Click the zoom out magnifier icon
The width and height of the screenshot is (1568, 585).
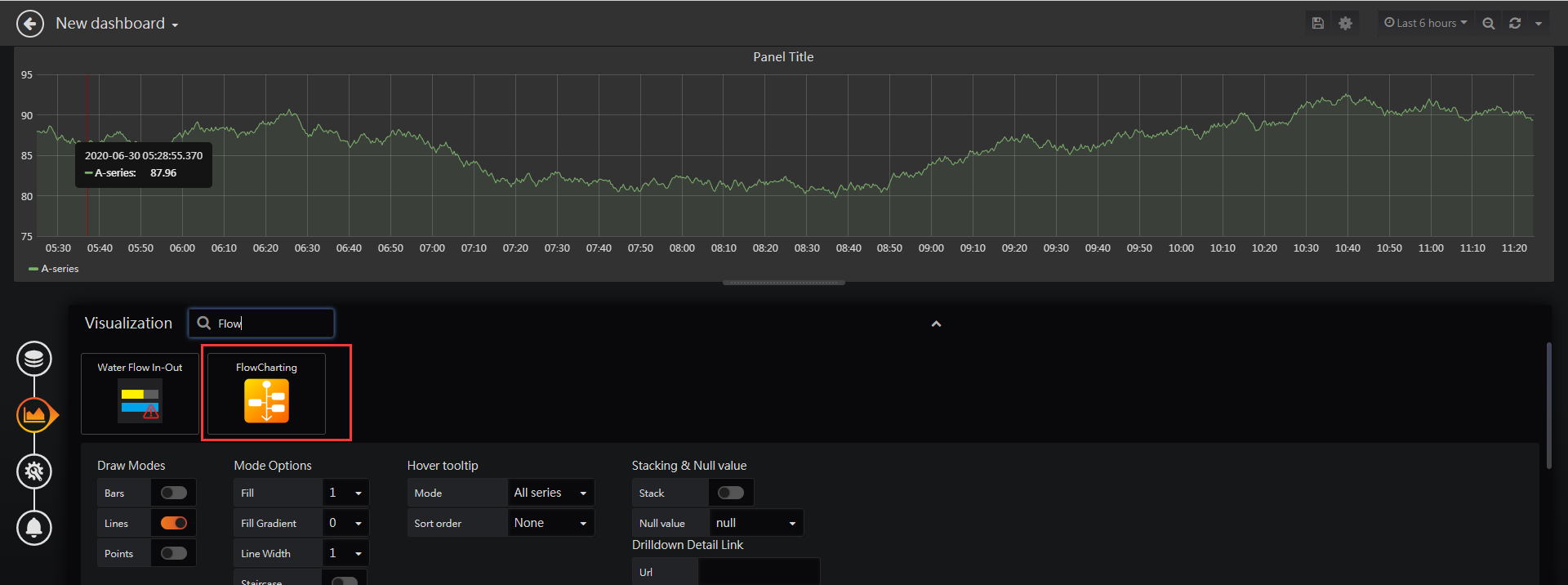(x=1489, y=23)
